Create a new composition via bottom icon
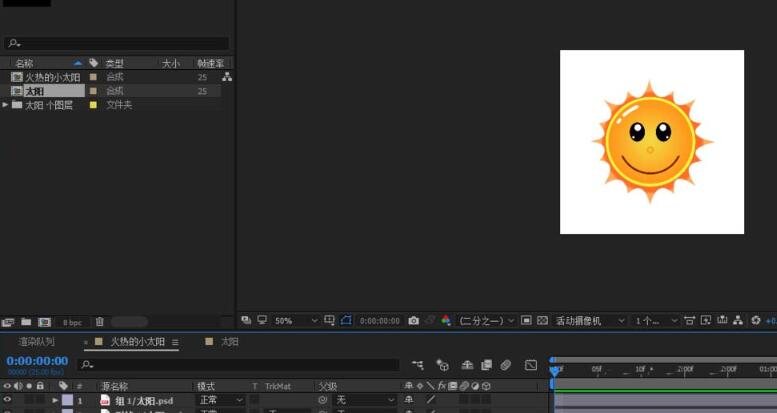Screen dimensions: 777x413 click(43, 322)
